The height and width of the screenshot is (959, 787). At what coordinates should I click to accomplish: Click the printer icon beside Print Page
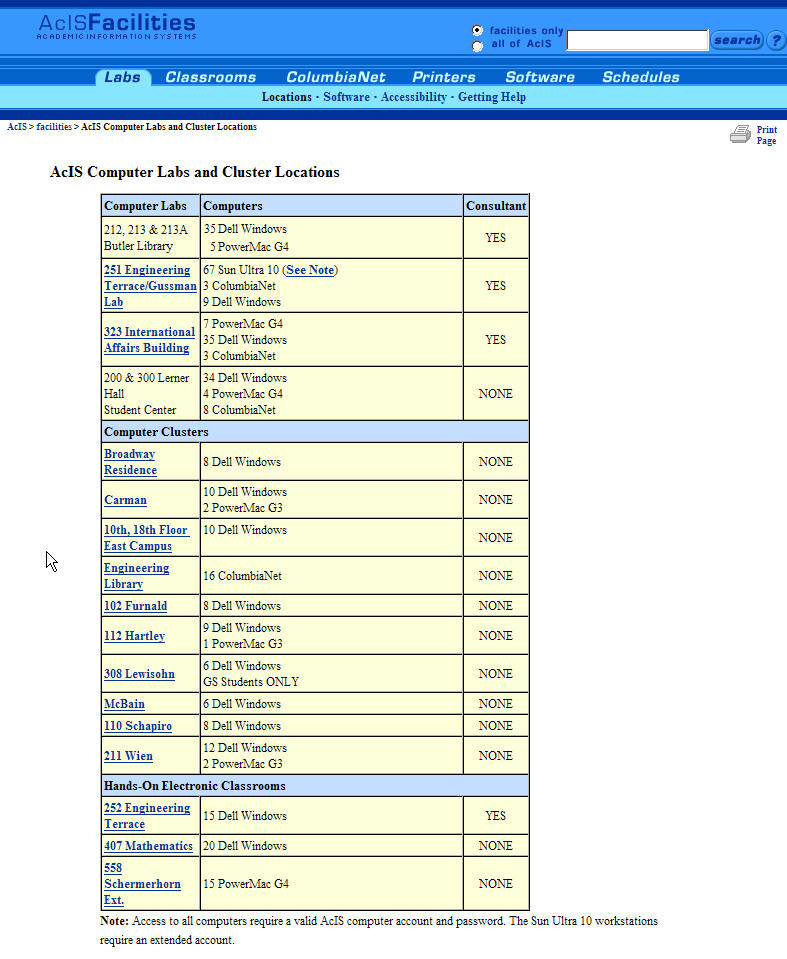tap(740, 134)
